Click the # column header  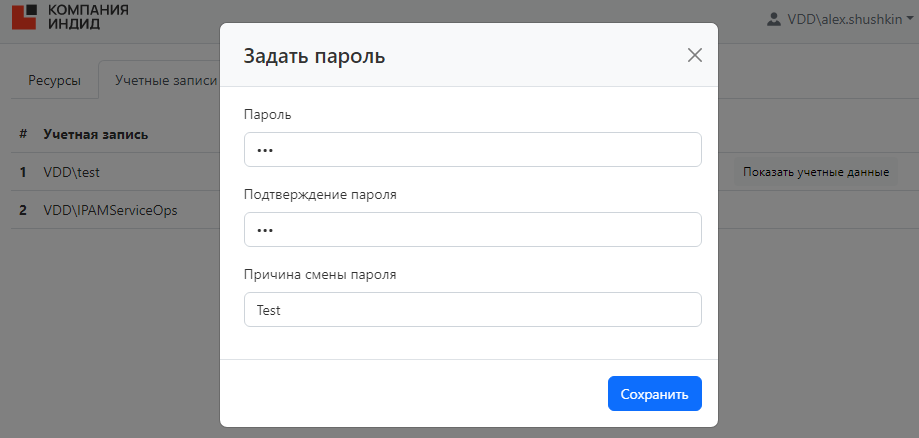(x=23, y=134)
